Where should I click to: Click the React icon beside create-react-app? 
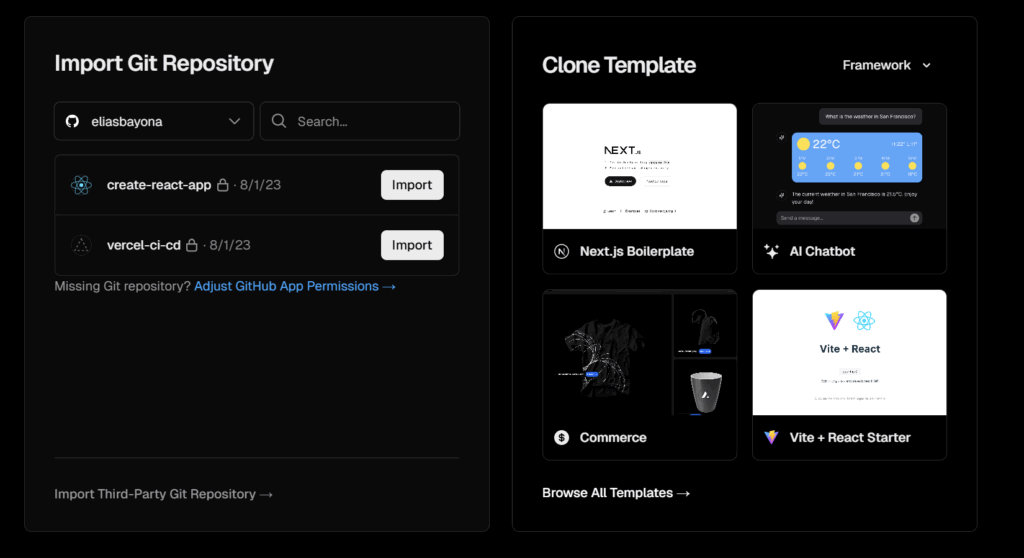pyautogui.click(x=82, y=185)
